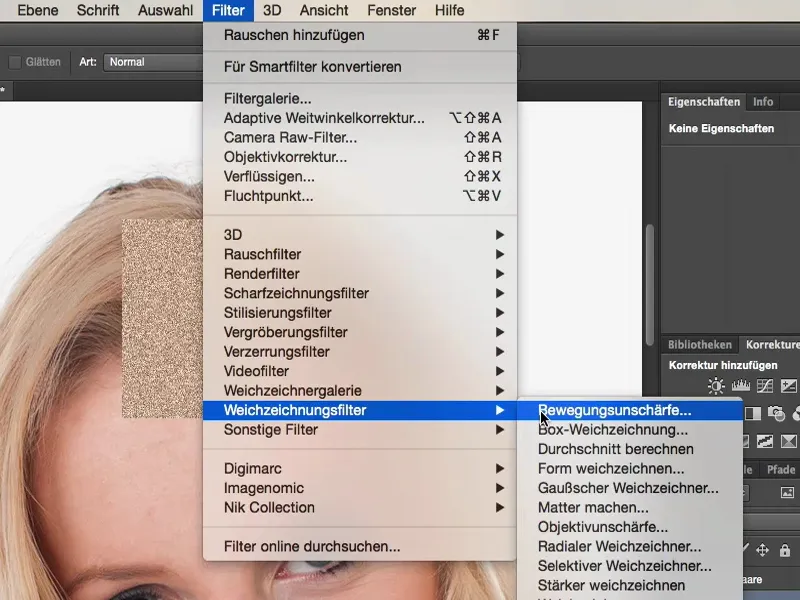Choose Objektivunschärfe...
The image size is (800, 600).
click(x=630, y=527)
